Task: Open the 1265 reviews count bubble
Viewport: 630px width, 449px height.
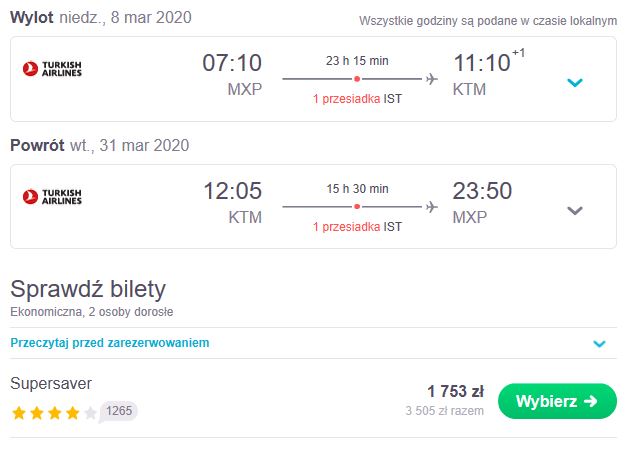Action: tap(119, 411)
